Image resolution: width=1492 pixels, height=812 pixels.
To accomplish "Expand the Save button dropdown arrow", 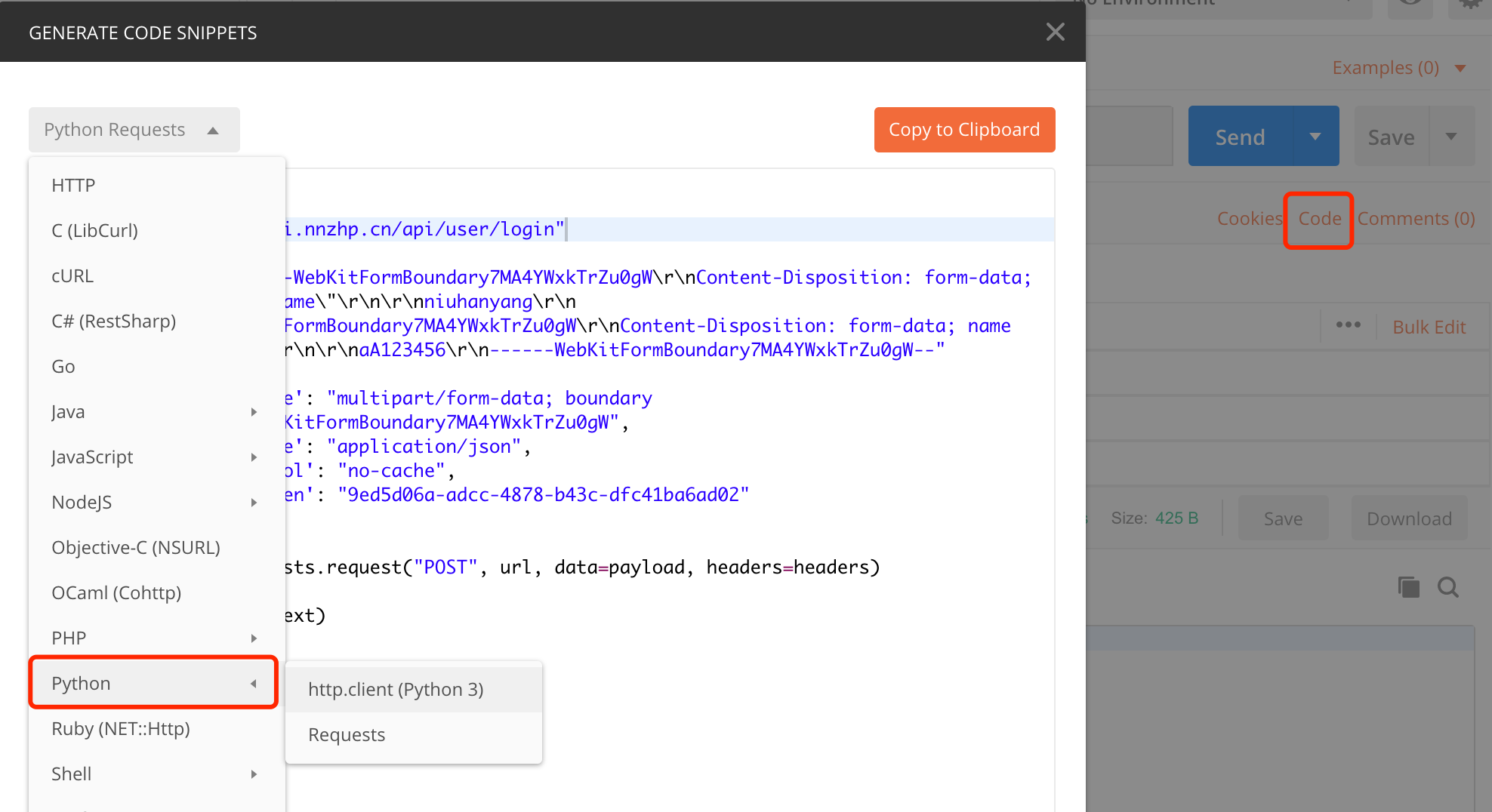I will [1450, 137].
